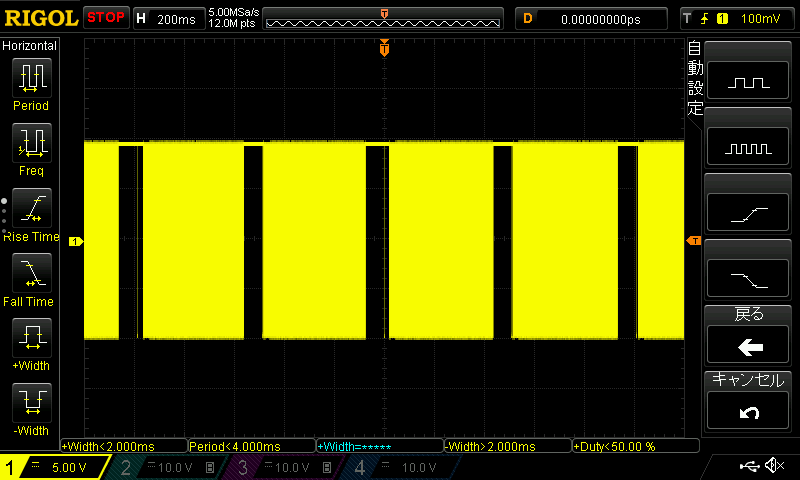This screenshot has height=480, width=800.
Task: Click the +Width=***** measurement result
Action: point(380,446)
